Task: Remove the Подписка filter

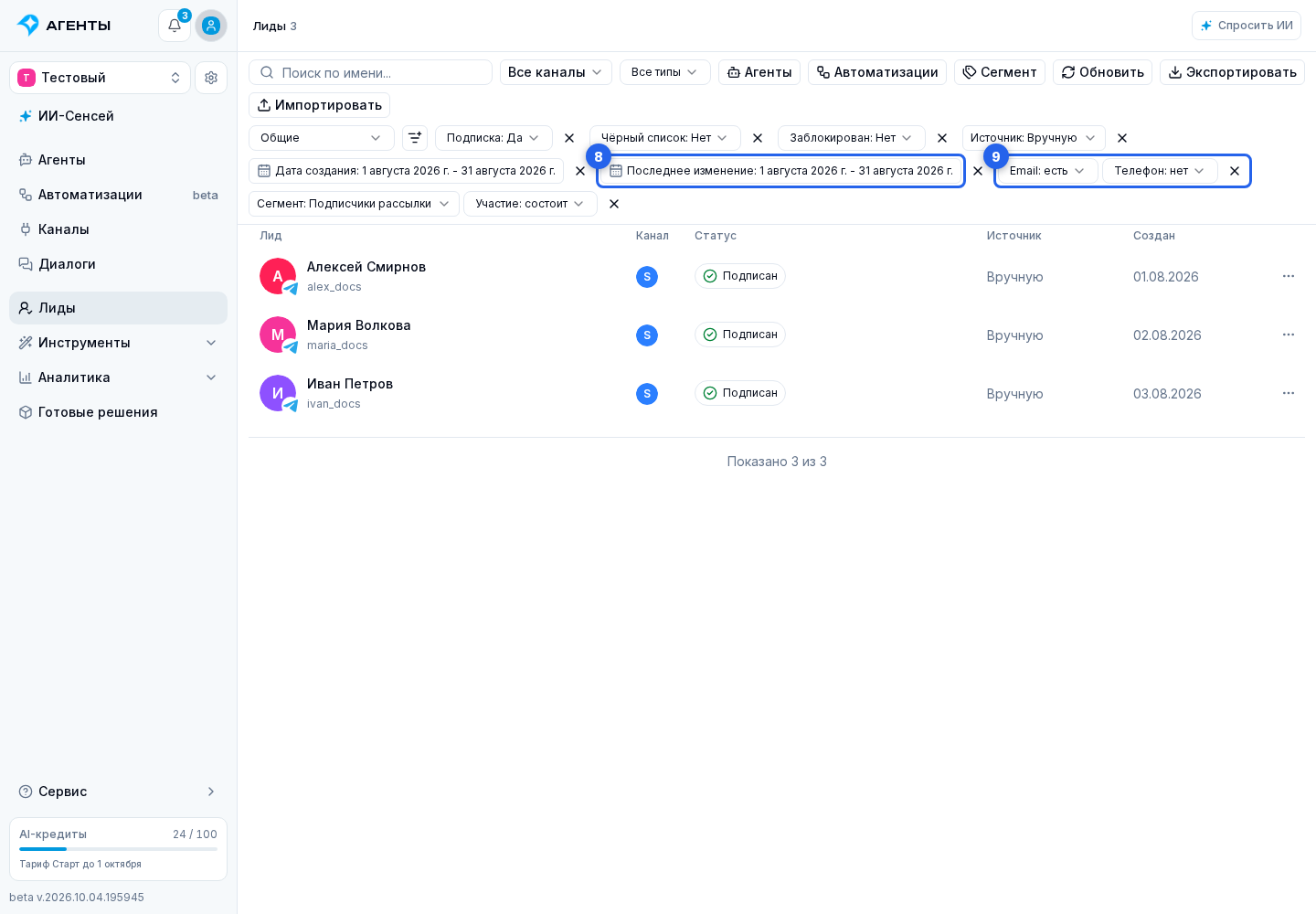Action: (569, 138)
